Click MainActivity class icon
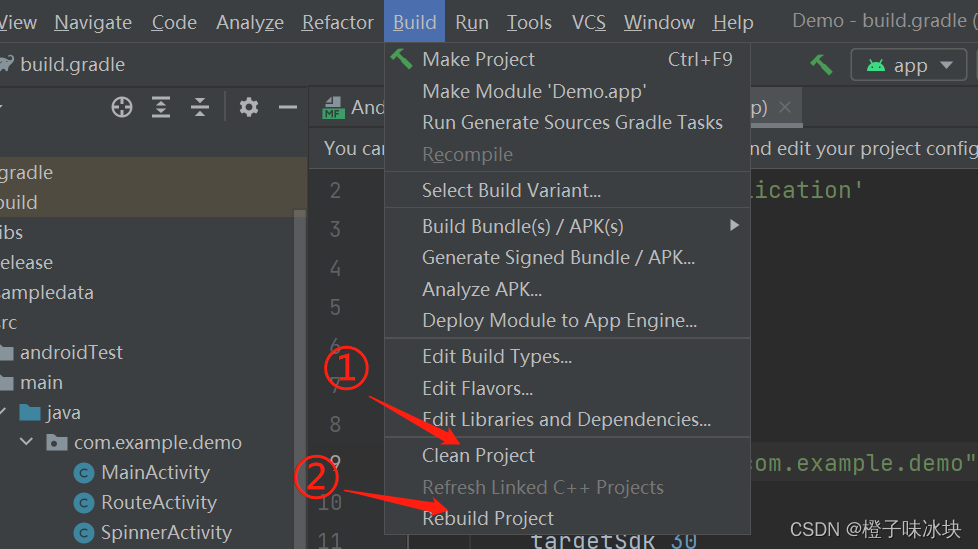 click(84, 473)
